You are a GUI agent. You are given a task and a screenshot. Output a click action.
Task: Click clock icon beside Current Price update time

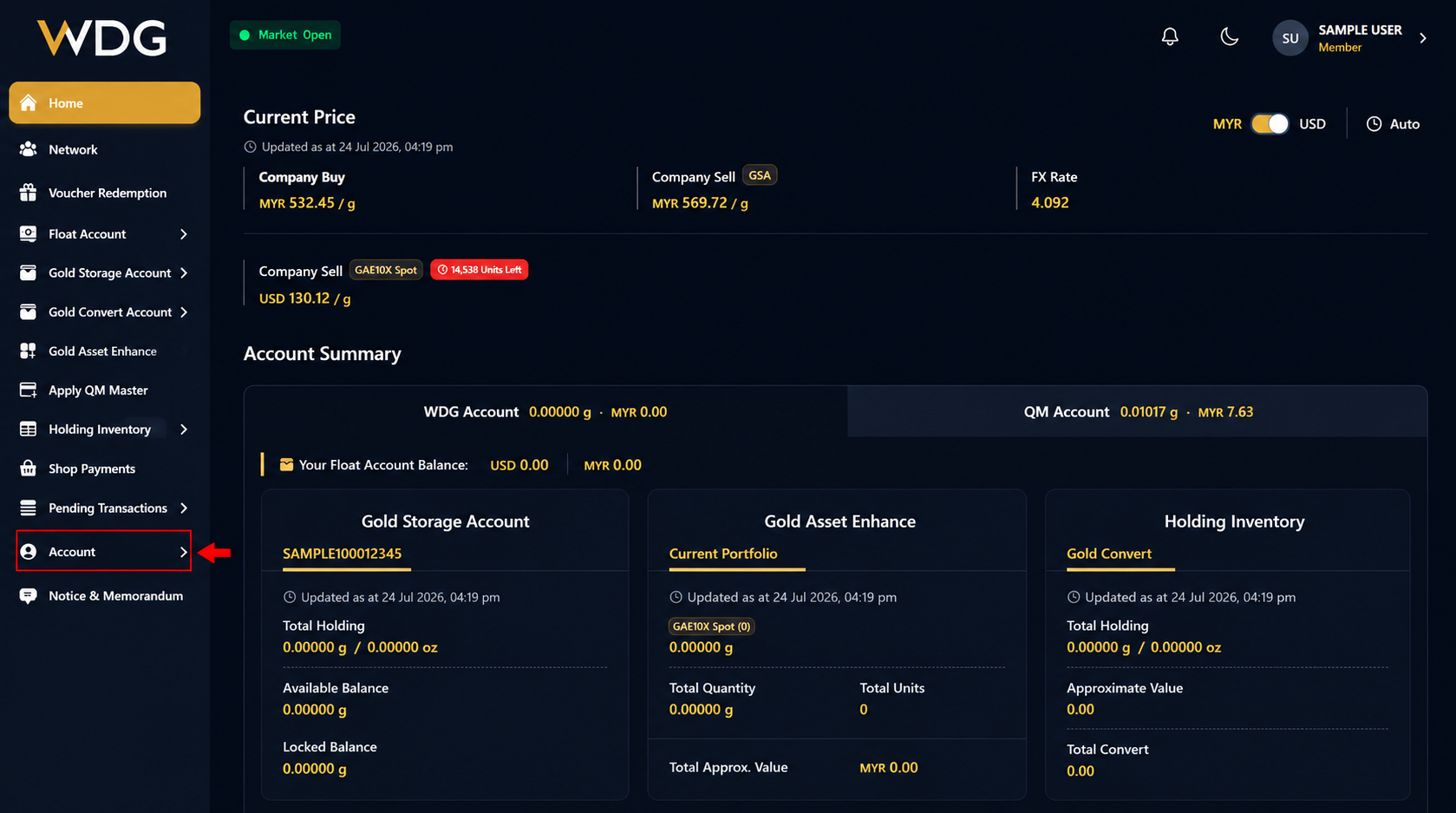[x=250, y=147]
